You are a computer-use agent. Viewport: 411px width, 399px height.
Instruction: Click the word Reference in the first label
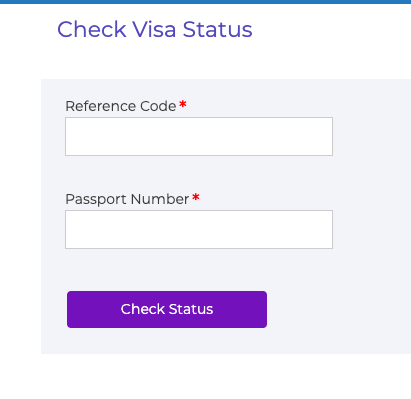pos(101,106)
